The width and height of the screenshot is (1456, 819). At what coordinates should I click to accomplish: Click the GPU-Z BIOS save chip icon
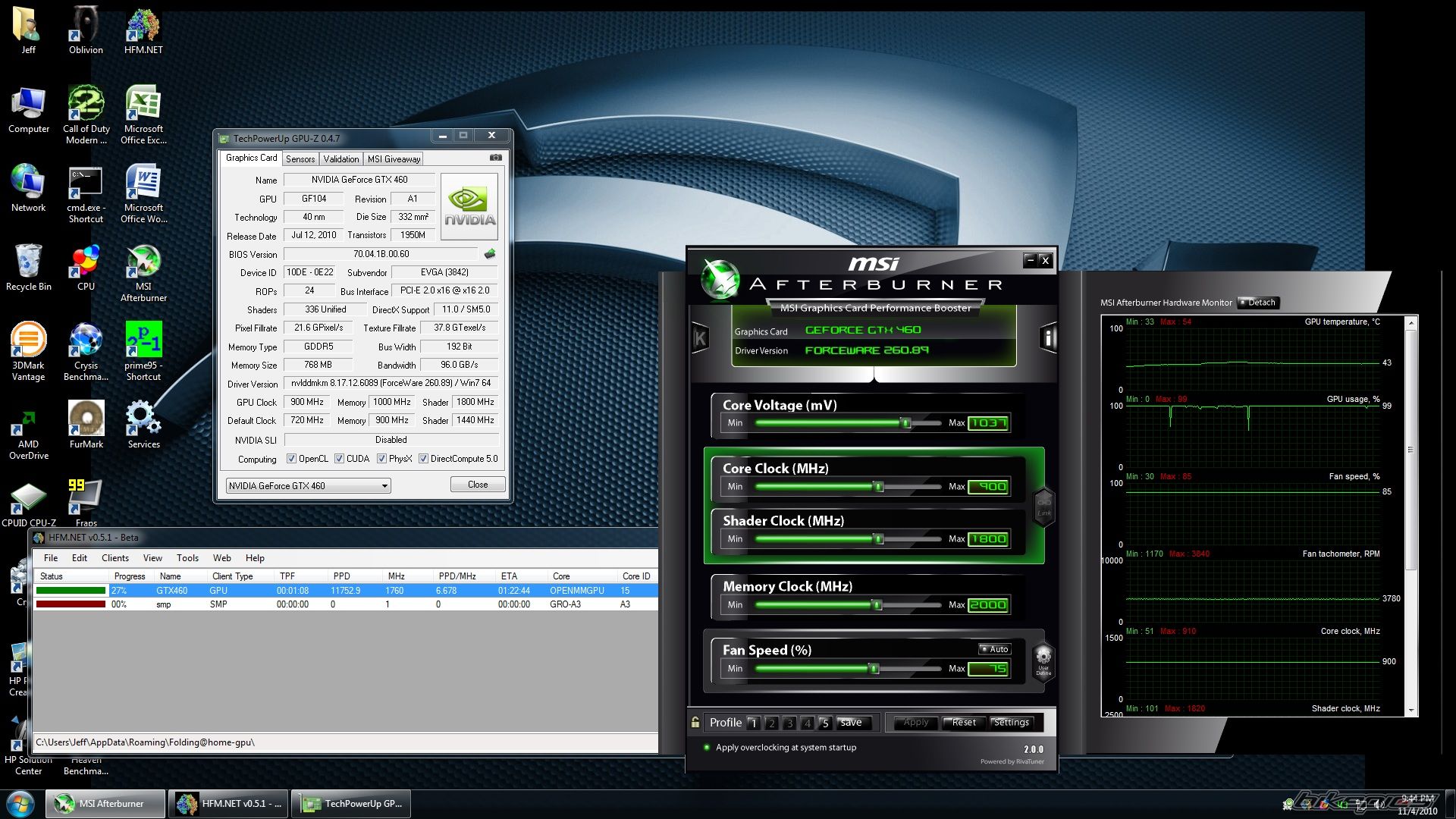[x=490, y=254]
